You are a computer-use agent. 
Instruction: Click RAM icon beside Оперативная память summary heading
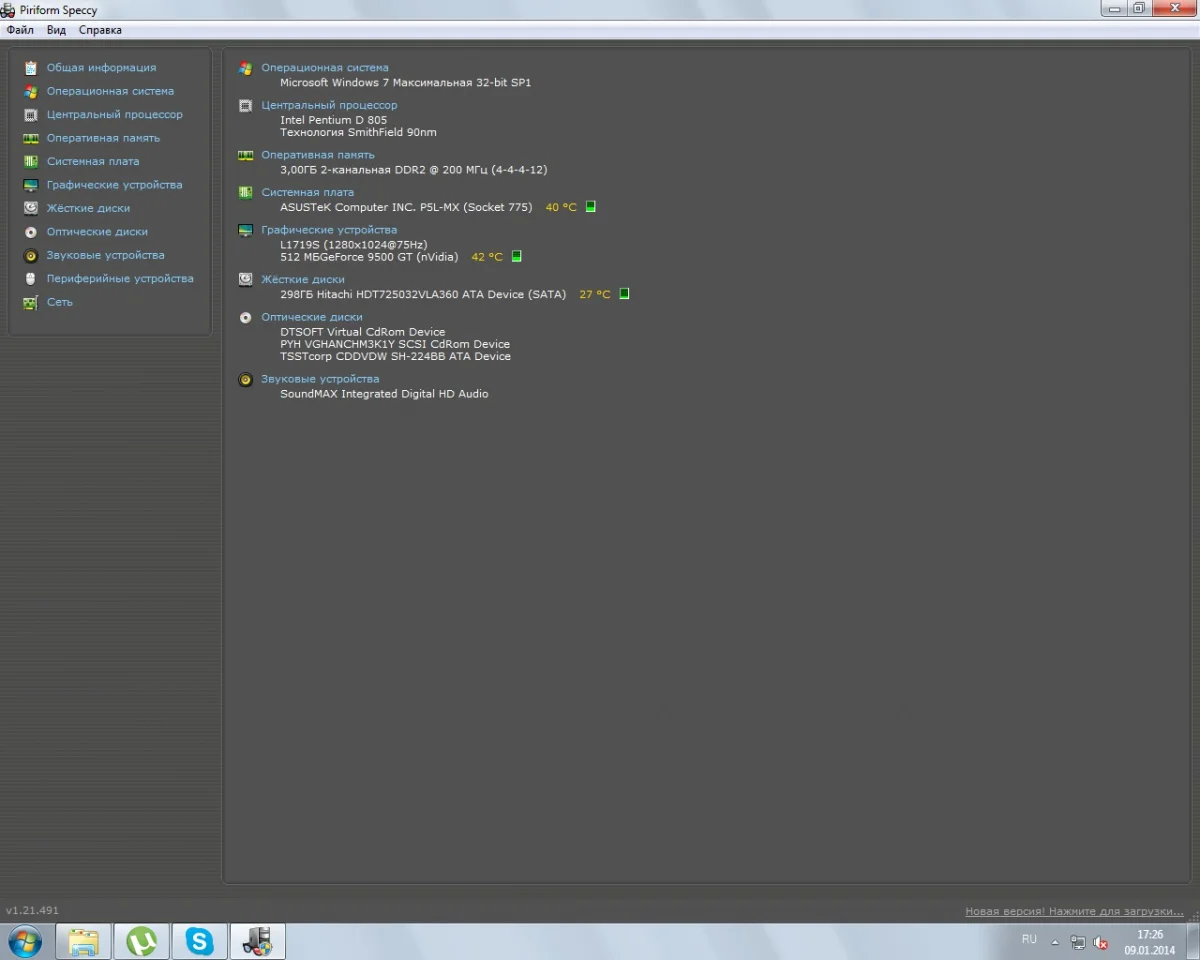pos(246,155)
